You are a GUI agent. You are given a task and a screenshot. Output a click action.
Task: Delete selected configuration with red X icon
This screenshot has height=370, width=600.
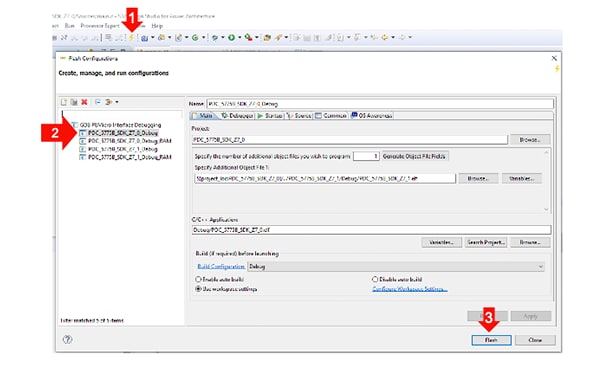(x=84, y=102)
